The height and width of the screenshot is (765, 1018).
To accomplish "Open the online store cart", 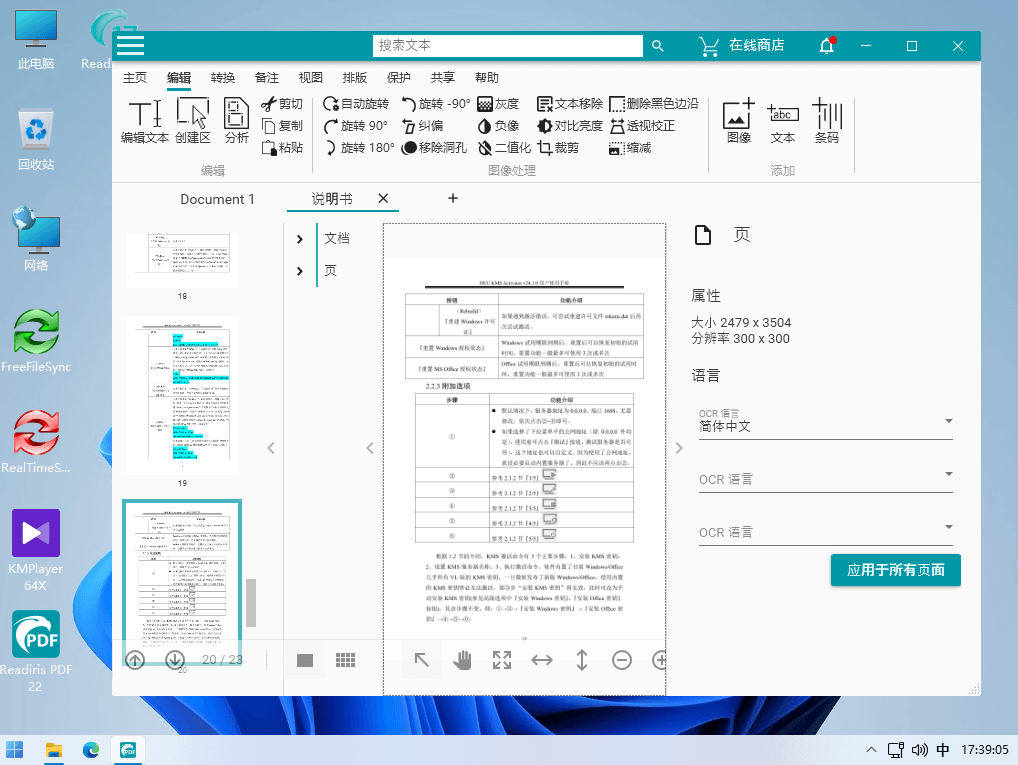I will [x=741, y=45].
